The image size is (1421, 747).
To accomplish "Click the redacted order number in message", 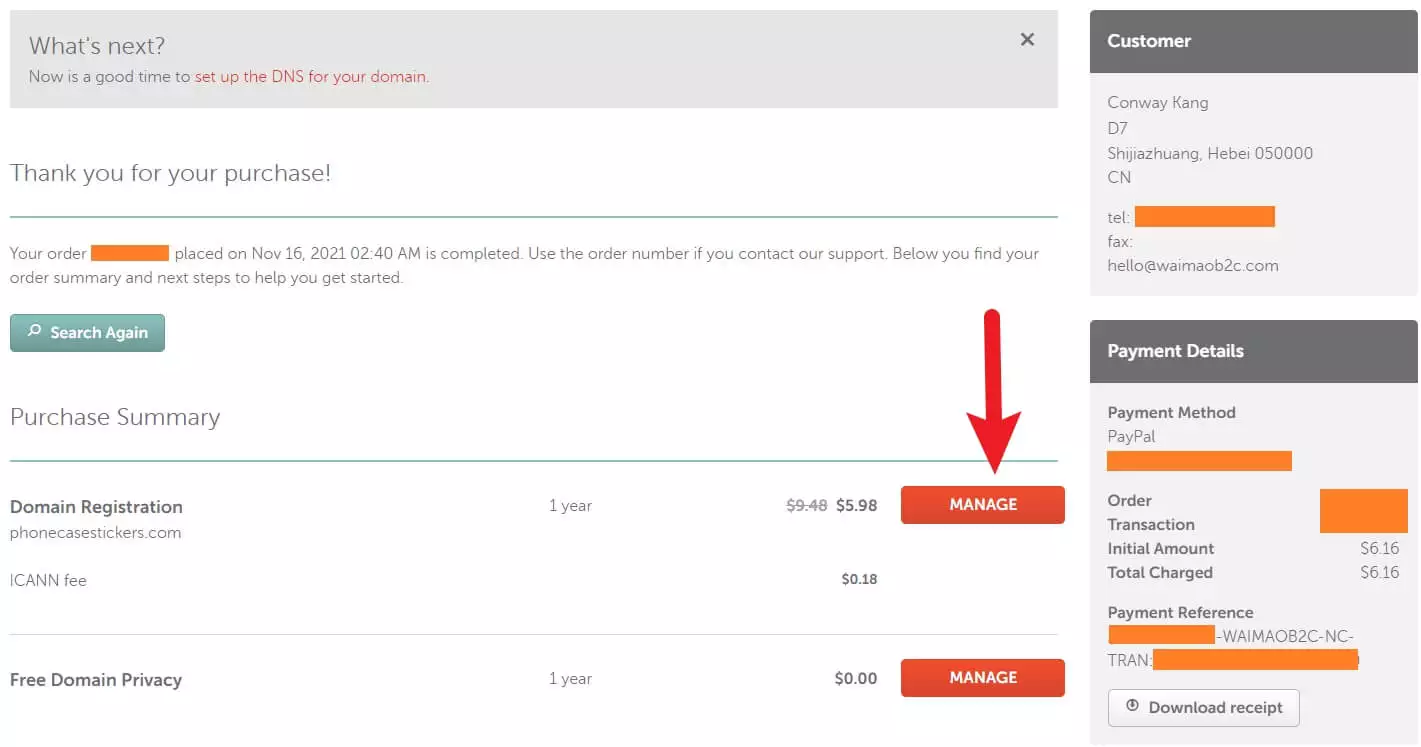I will coord(130,253).
